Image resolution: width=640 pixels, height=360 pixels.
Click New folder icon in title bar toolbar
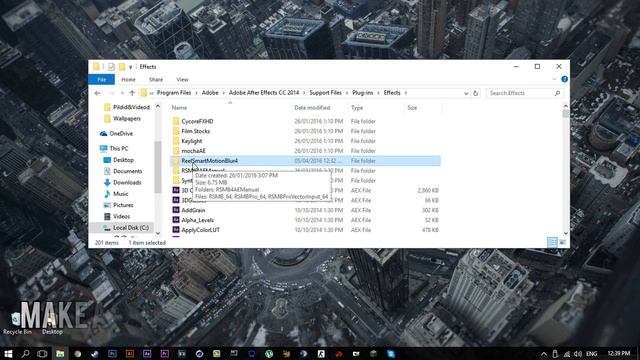[122, 67]
